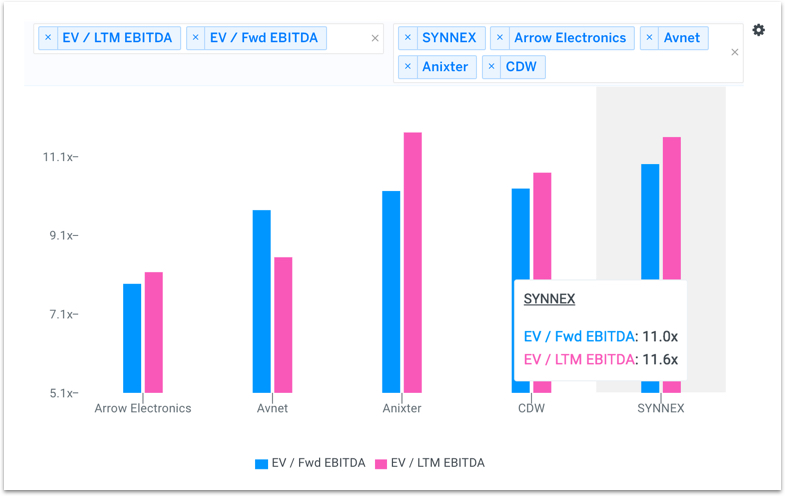Remove the EV / Fwd EBITDA metric tag
Viewport: 785px width, 496px height.
[196, 38]
